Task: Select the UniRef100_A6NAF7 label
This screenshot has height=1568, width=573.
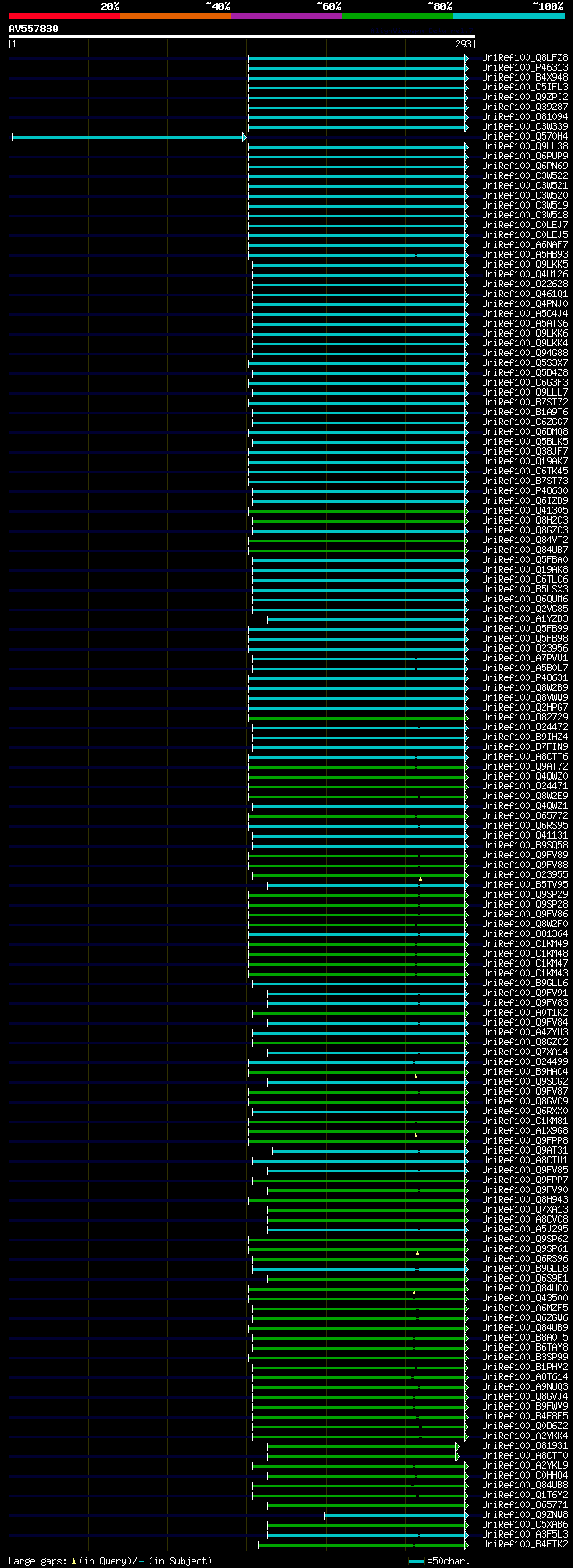Action: pos(525,245)
